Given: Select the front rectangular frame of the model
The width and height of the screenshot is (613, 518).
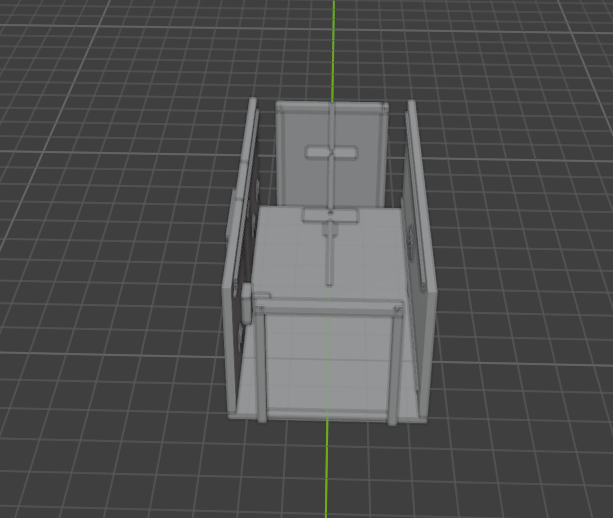Looking at the screenshot, I should click(328, 362).
